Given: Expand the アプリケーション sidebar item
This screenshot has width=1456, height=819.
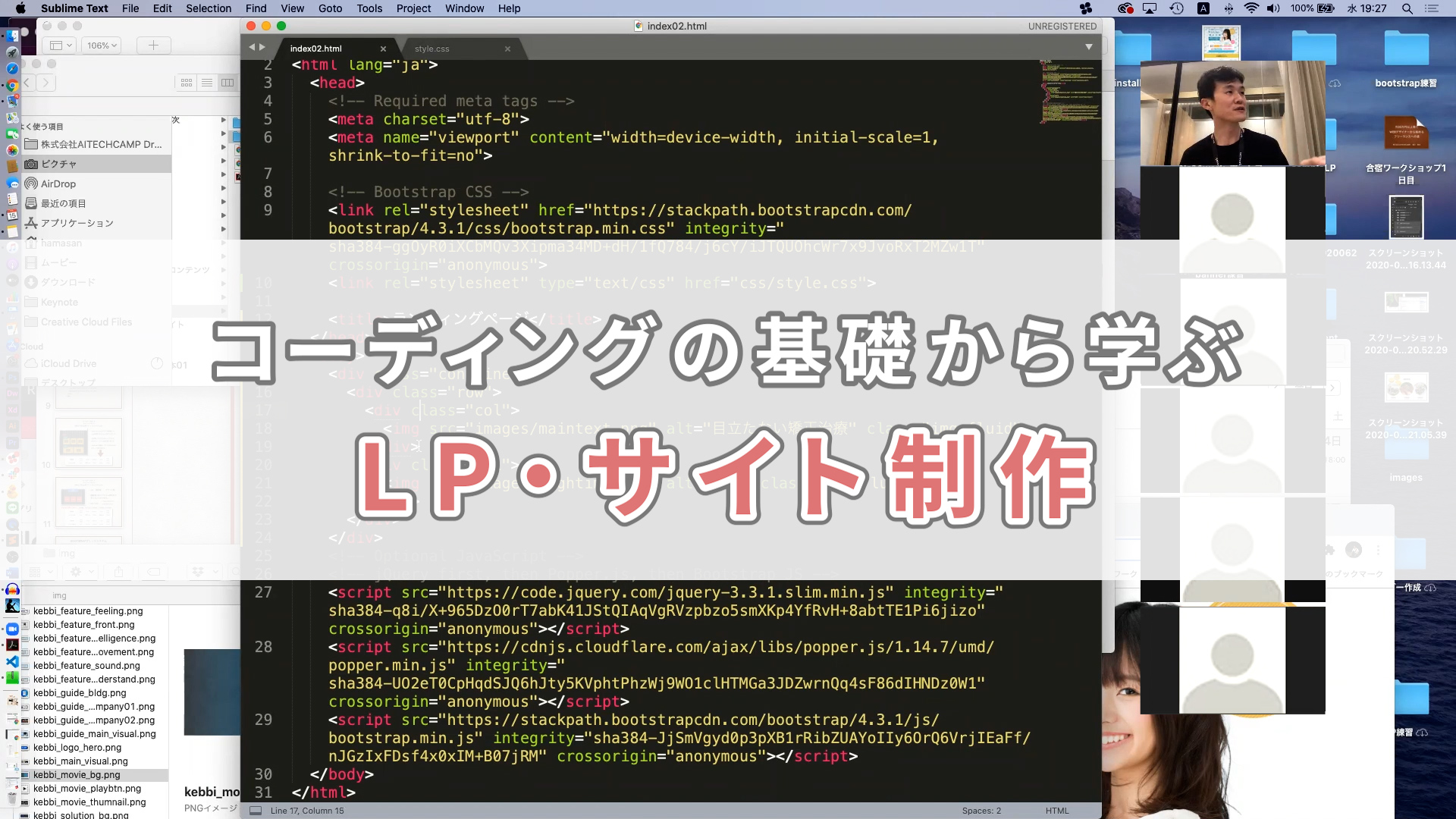Looking at the screenshot, I should click(224, 223).
